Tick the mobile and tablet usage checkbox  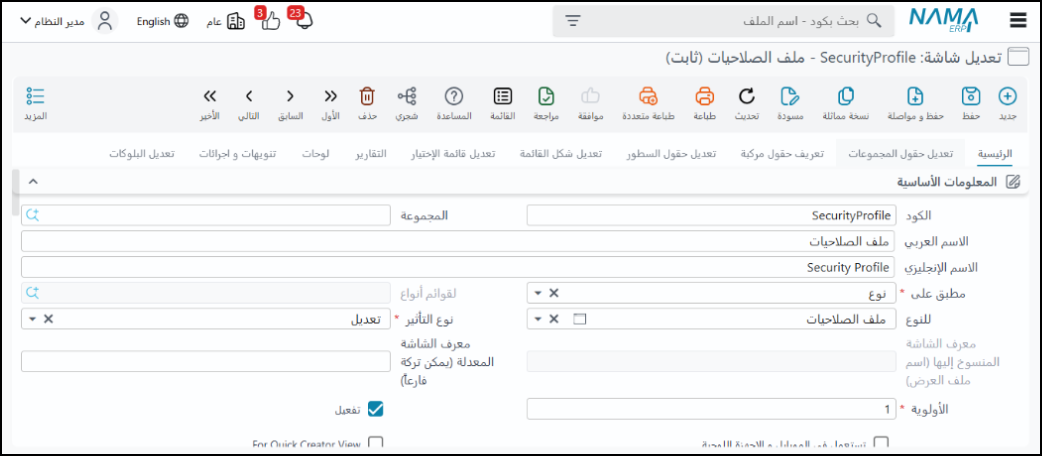[x=881, y=443]
